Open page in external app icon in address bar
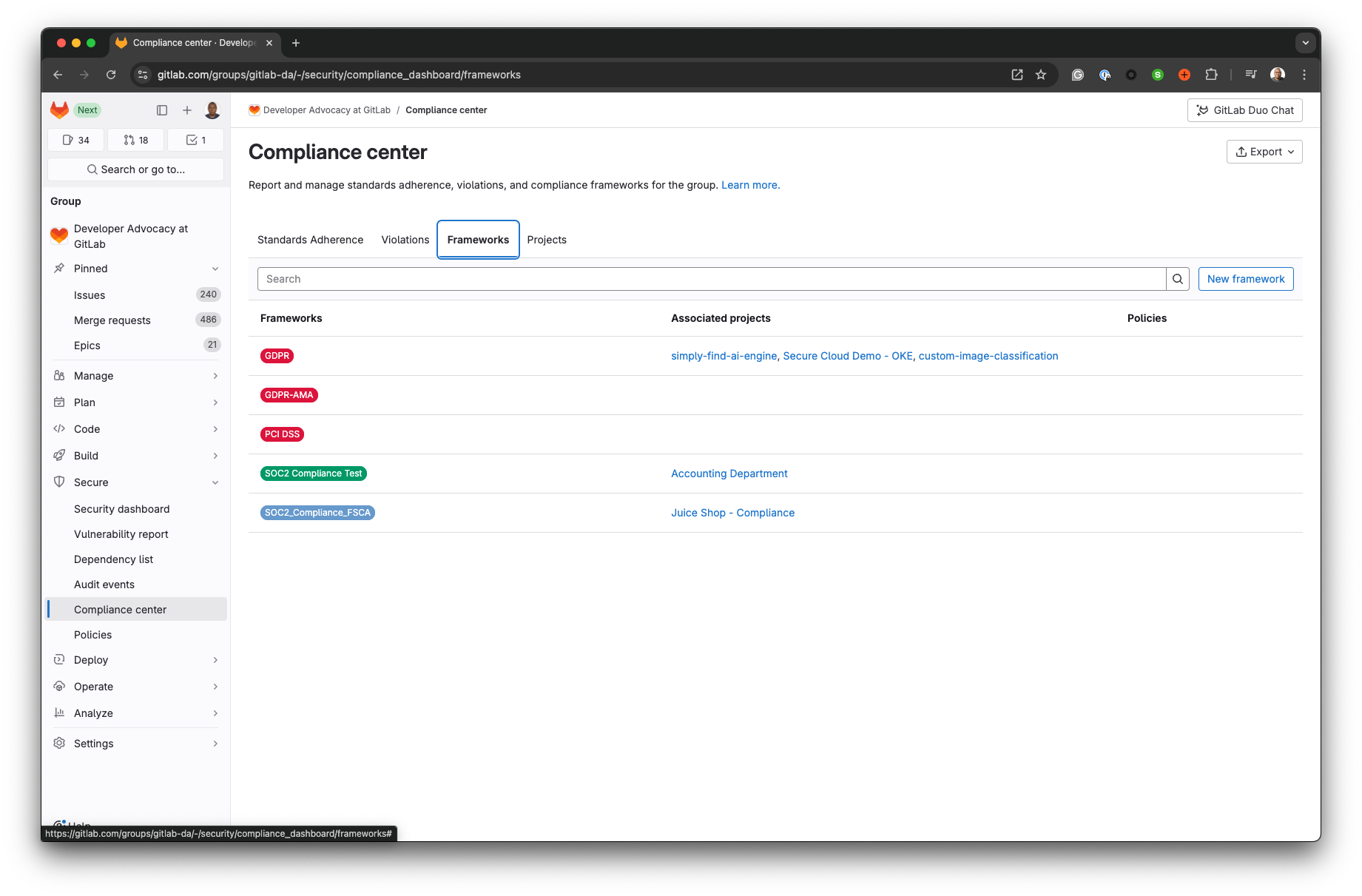Image resolution: width=1362 pixels, height=896 pixels. pos(1017,75)
